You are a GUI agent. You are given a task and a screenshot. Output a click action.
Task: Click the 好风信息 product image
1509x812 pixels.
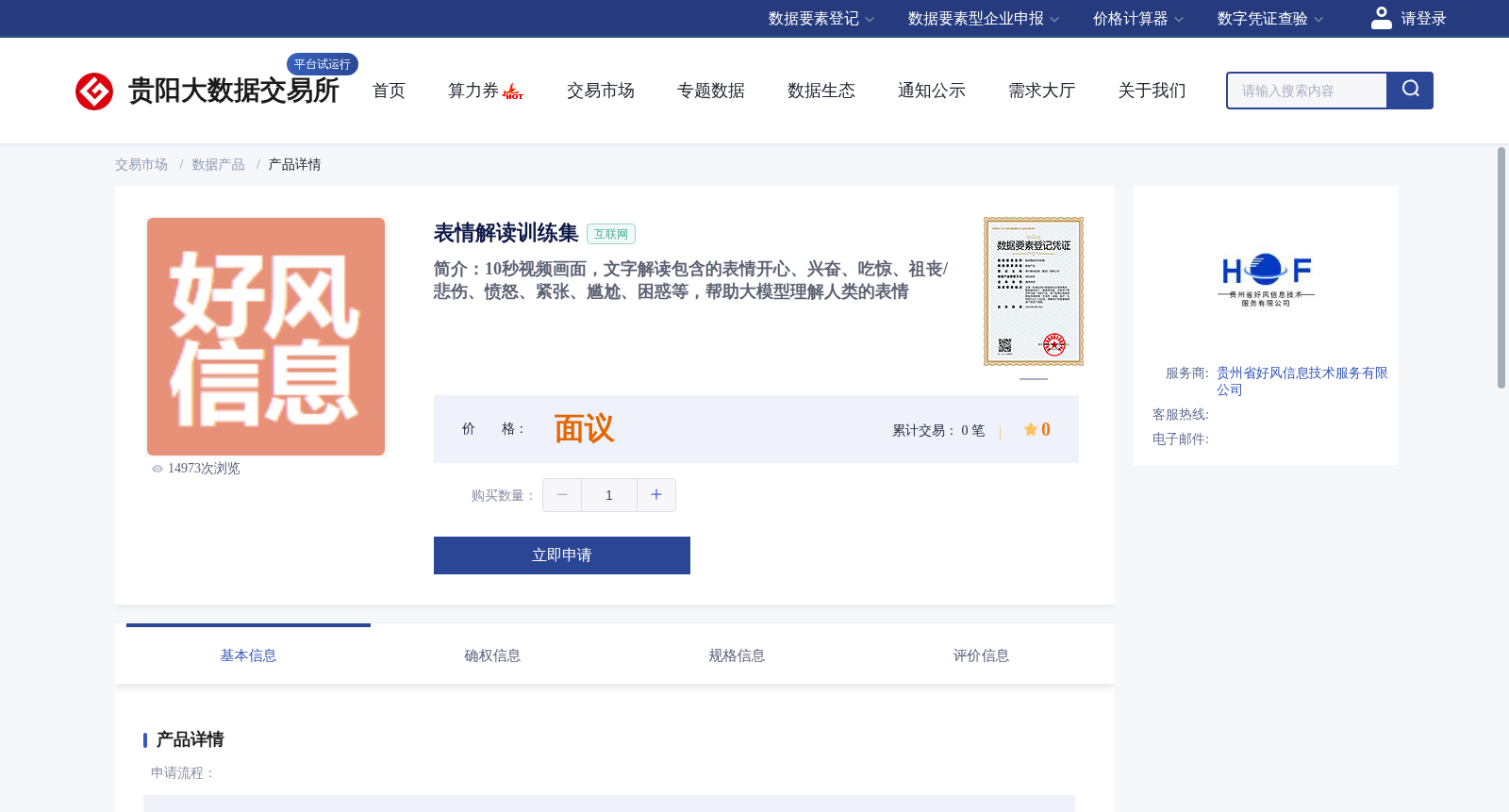pos(266,337)
